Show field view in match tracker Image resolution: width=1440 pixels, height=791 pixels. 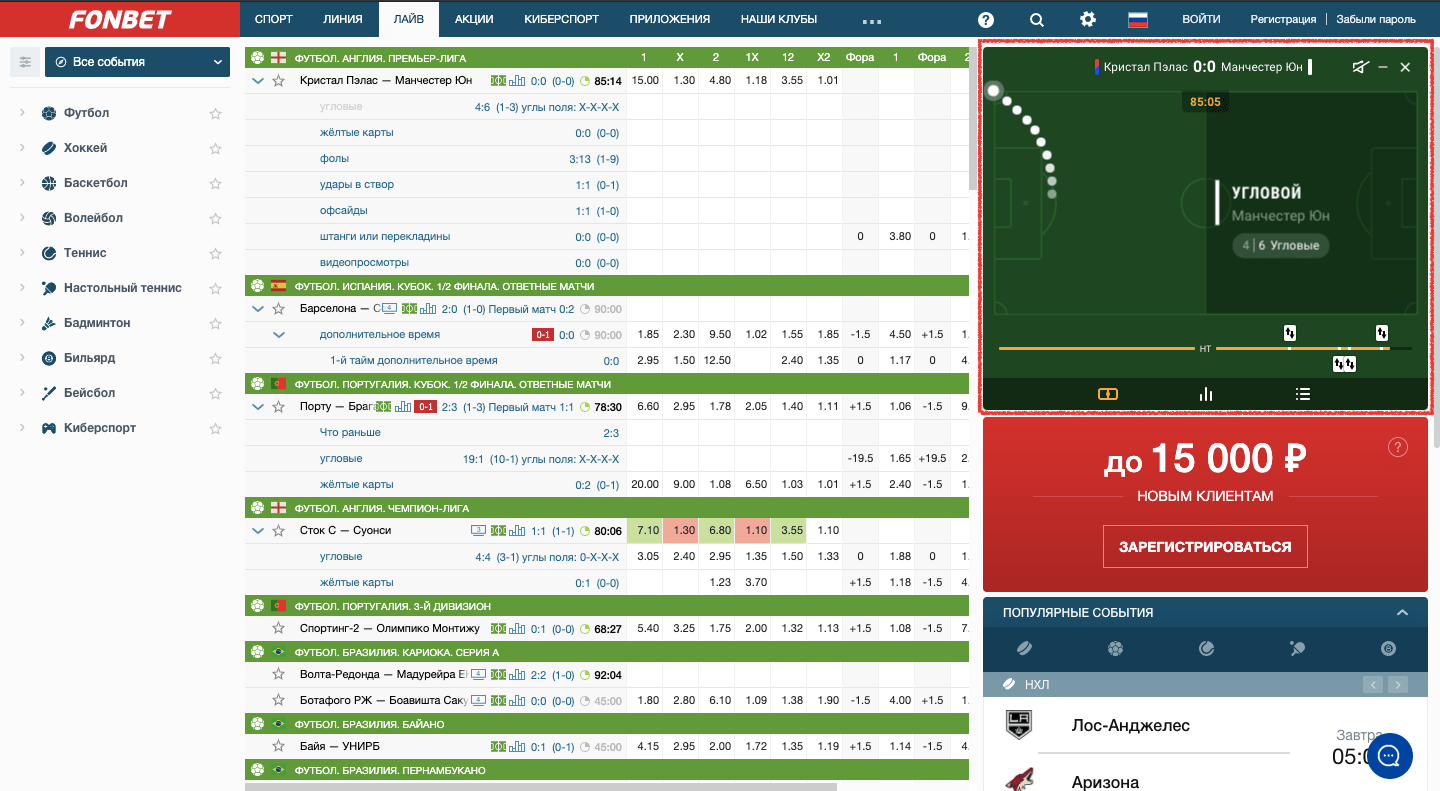coord(1107,394)
